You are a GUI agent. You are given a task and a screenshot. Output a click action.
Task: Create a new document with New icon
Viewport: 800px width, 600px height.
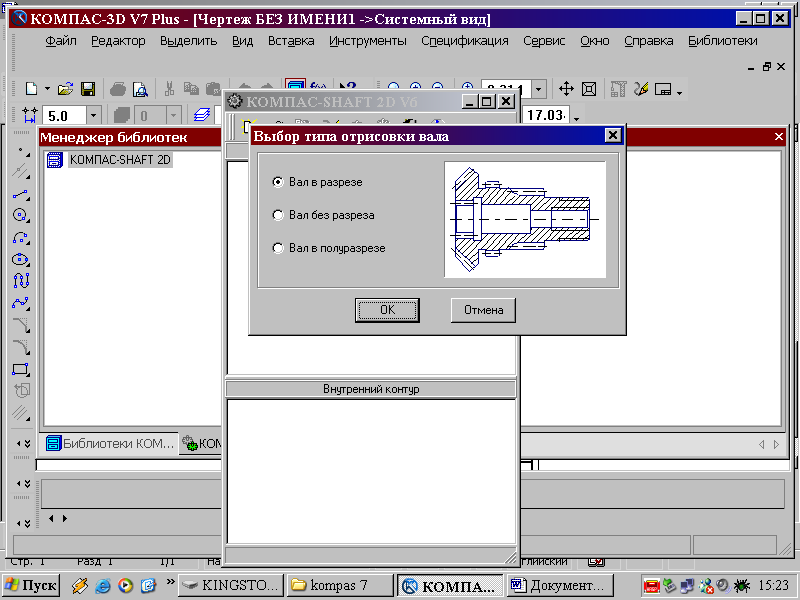click(32, 89)
